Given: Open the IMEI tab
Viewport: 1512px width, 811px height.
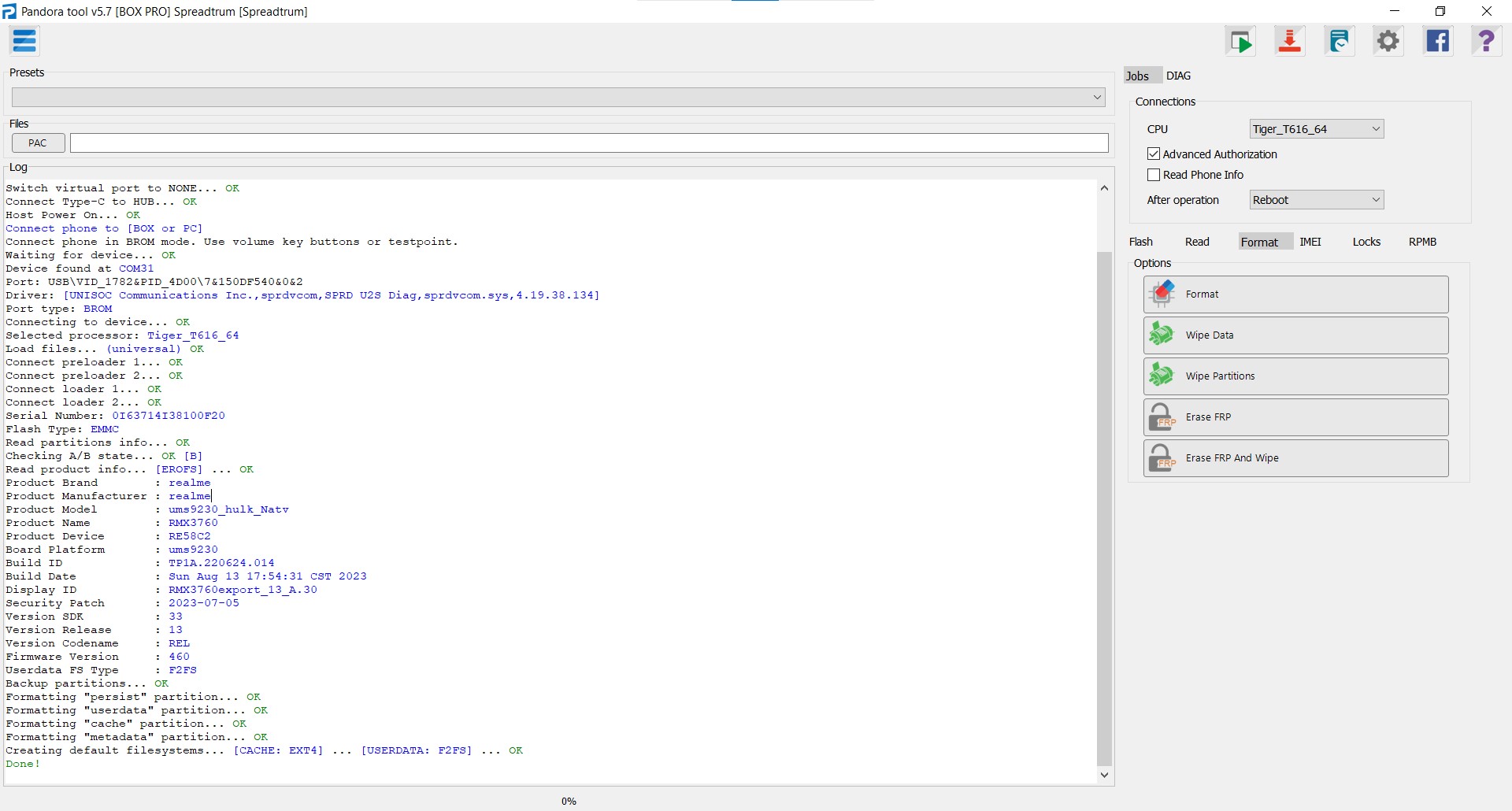Looking at the screenshot, I should coord(1310,242).
